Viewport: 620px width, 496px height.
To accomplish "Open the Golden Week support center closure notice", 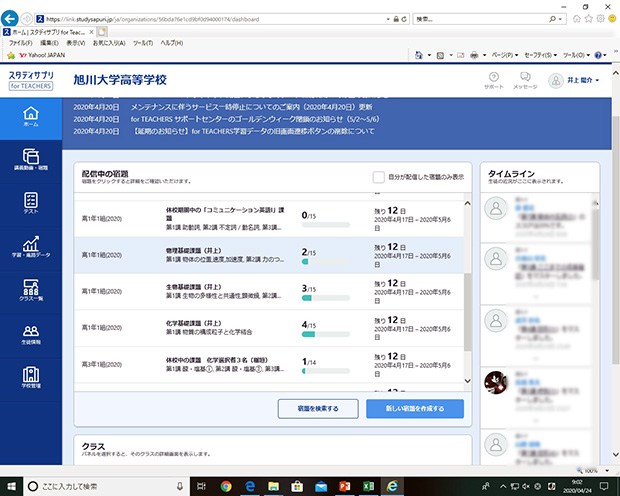I will click(x=255, y=119).
